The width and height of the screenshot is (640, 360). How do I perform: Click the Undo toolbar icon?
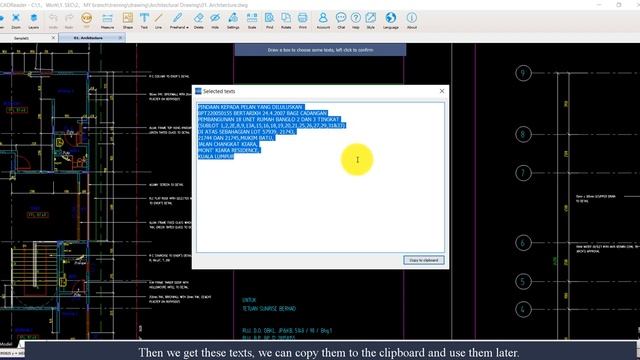pyautogui.click(x=53, y=20)
